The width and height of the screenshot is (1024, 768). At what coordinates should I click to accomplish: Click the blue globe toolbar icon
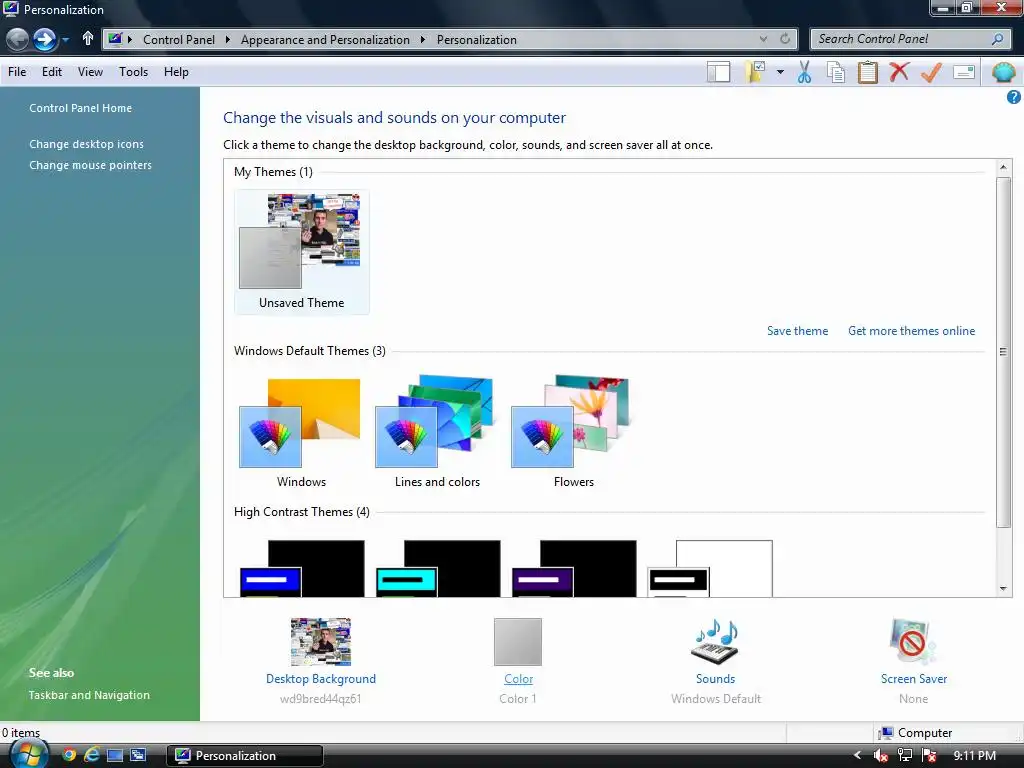click(x=1003, y=72)
